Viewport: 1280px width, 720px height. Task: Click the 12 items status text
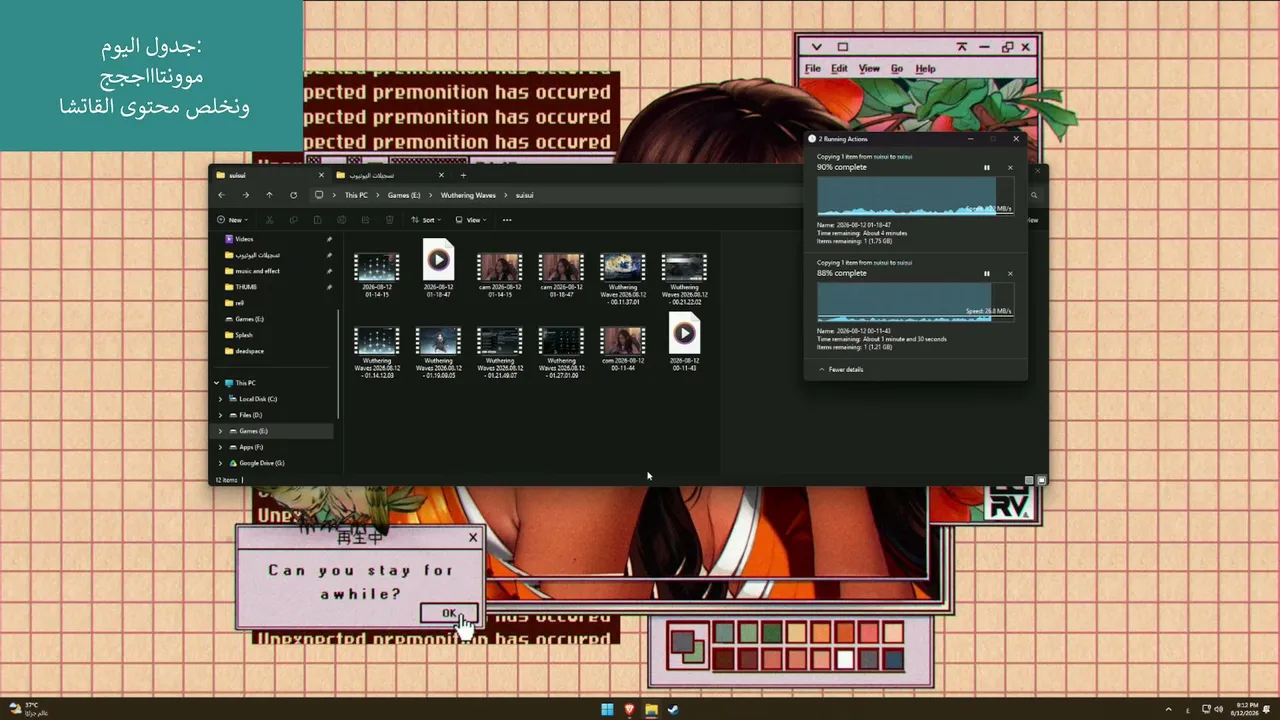coord(227,480)
